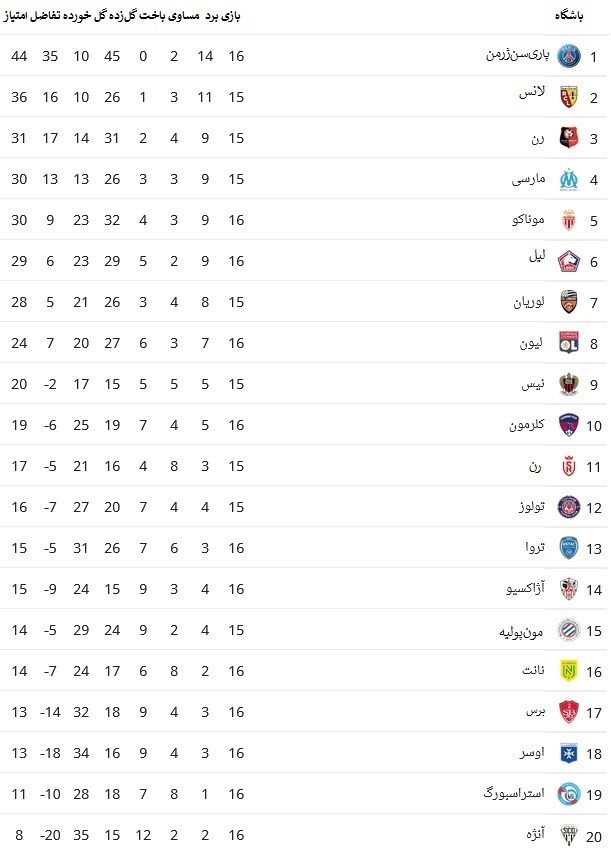Open the تروا team name link

tap(534, 548)
